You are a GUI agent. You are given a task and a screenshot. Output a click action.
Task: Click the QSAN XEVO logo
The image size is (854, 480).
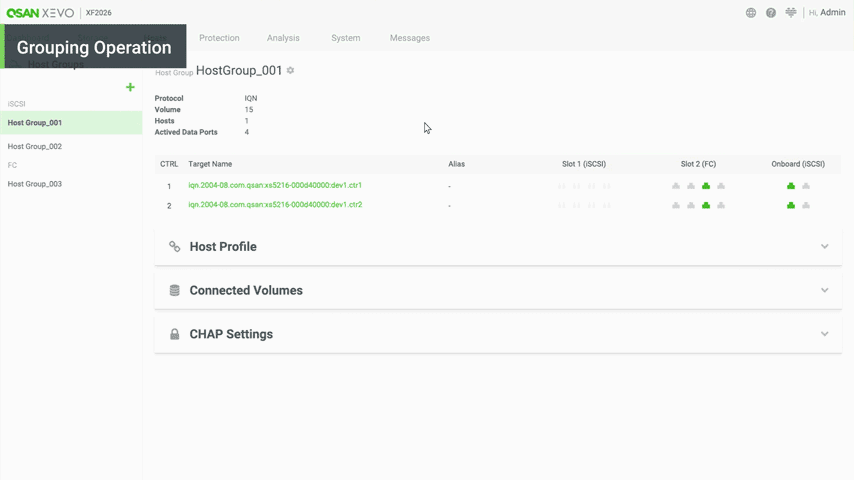coord(40,13)
